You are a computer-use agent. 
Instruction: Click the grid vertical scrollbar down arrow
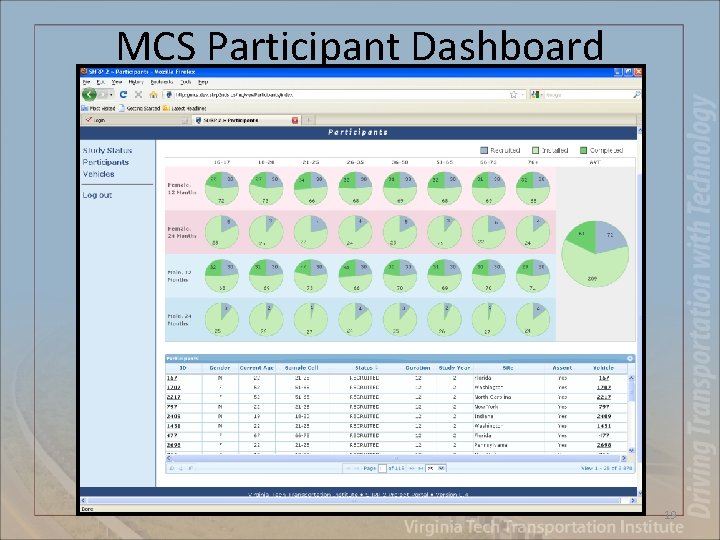[x=631, y=451]
